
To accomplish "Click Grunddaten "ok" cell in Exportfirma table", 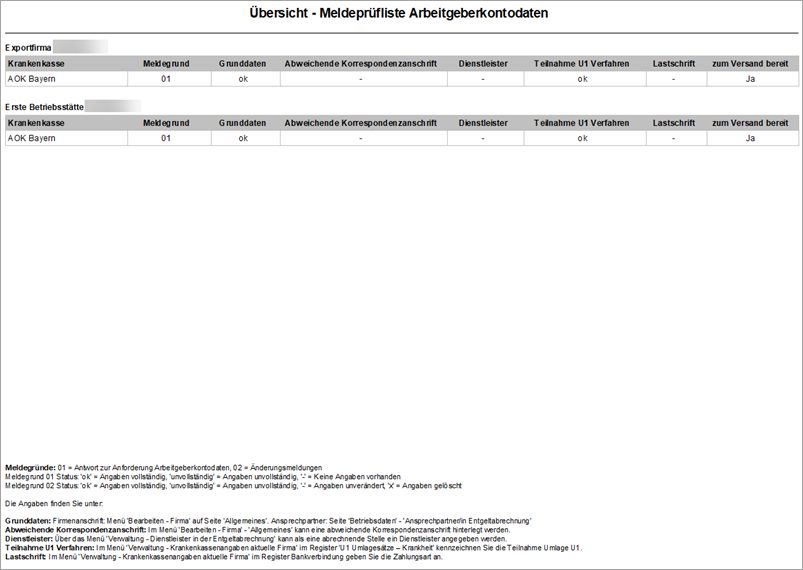I will point(242,78).
